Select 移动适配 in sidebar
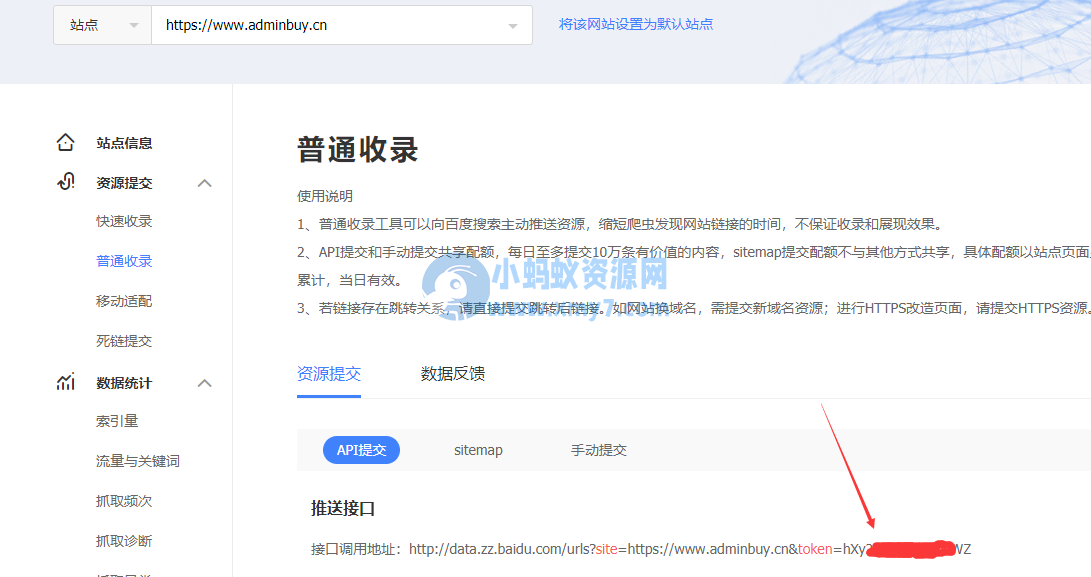The image size is (1091, 577). click(x=124, y=301)
